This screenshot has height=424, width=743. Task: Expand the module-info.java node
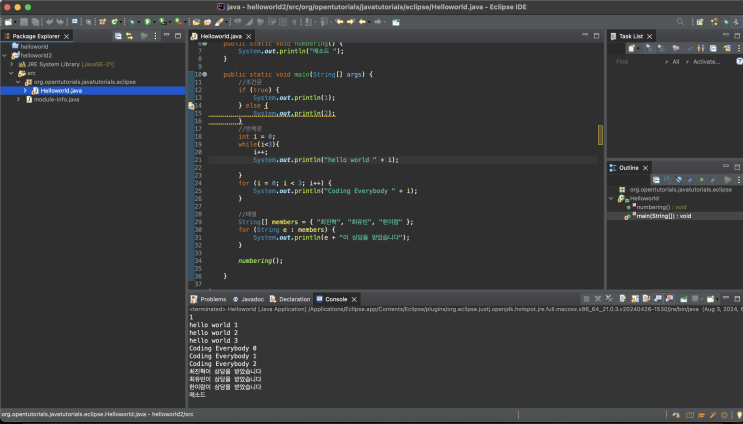pyautogui.click(x=18, y=99)
